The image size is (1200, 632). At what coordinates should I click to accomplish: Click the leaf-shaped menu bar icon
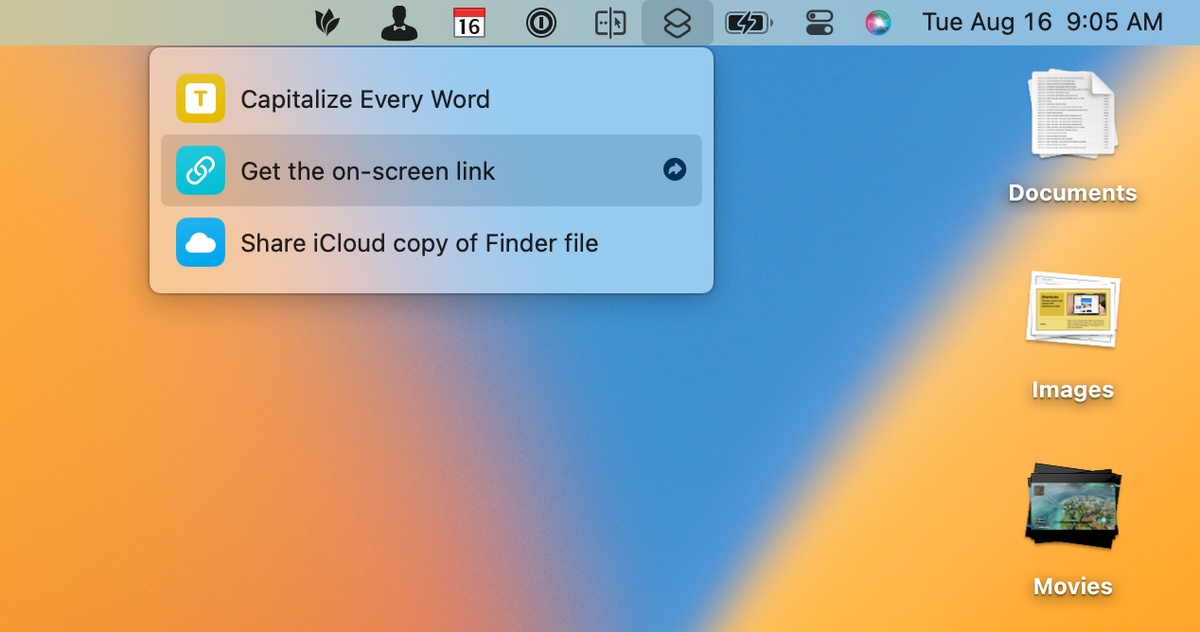click(330, 22)
